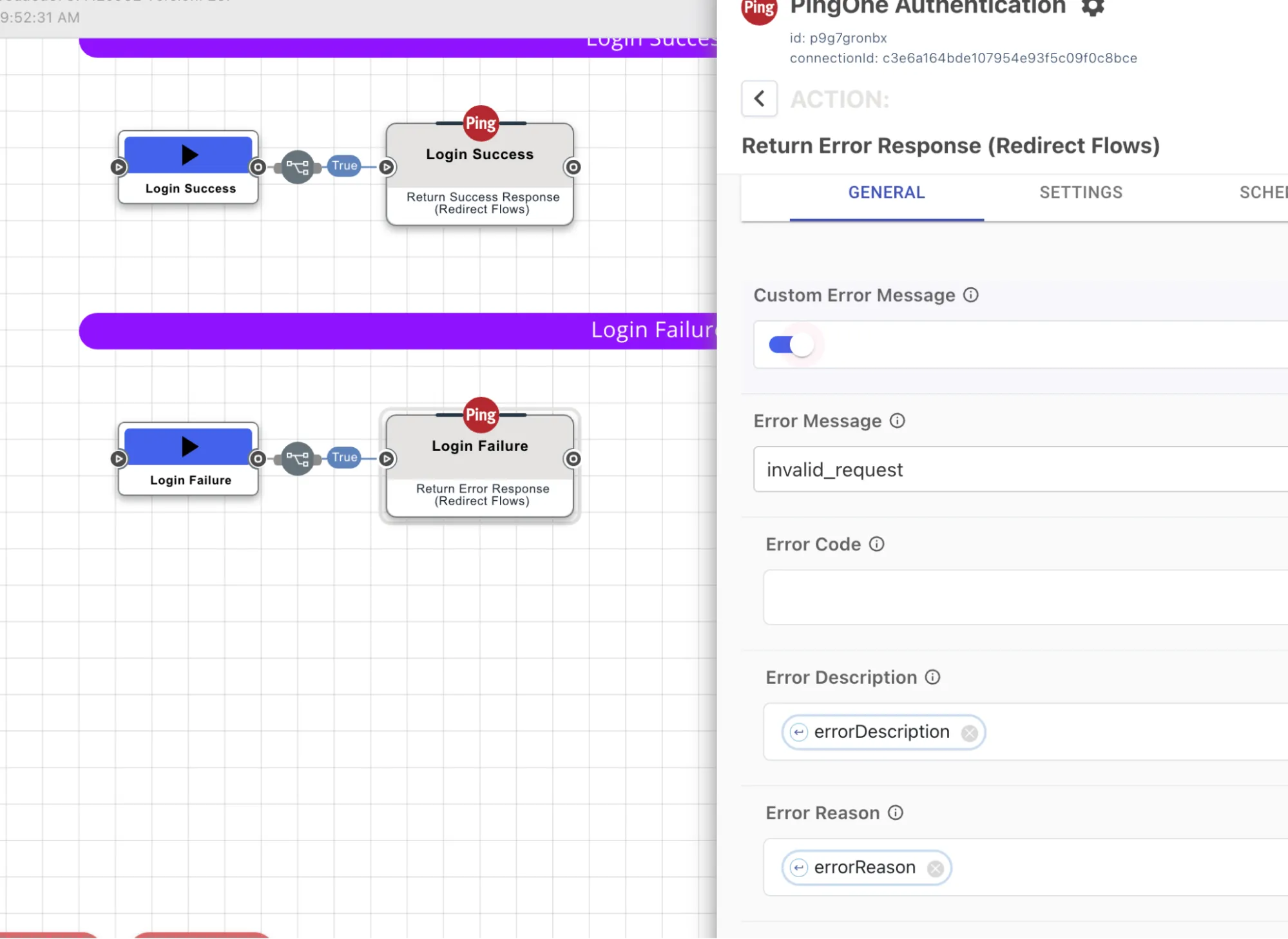Toggle the Custom Error Message switch
This screenshot has height=939, width=1288.
click(x=791, y=345)
